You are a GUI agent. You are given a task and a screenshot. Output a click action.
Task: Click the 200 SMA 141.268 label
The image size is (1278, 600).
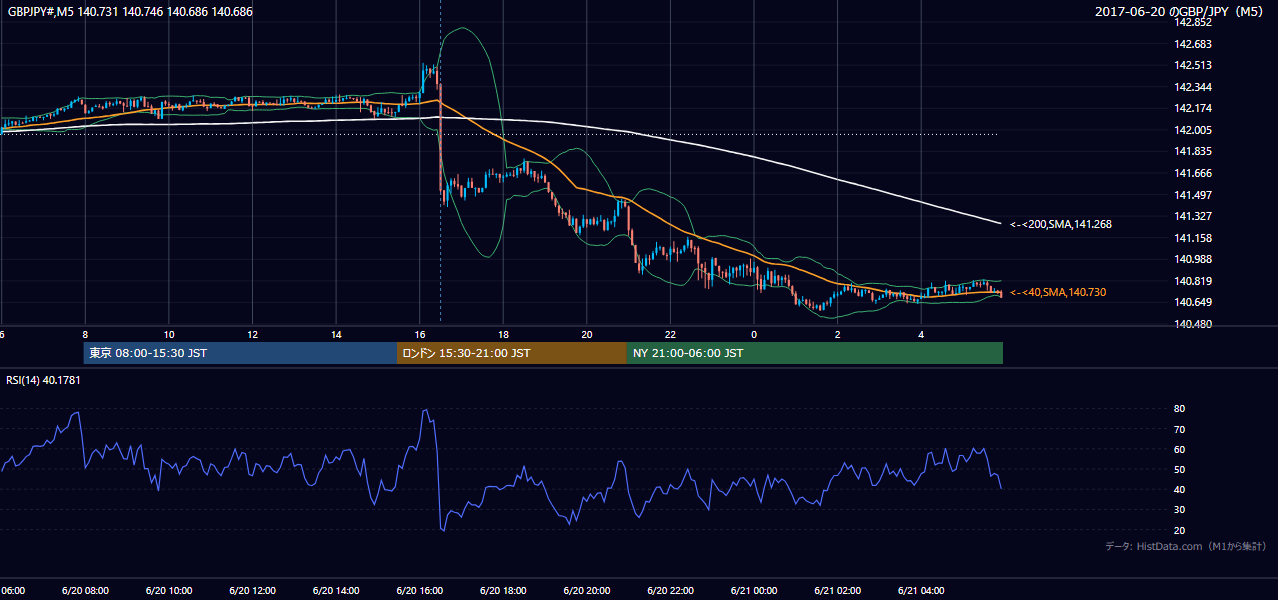point(1061,225)
